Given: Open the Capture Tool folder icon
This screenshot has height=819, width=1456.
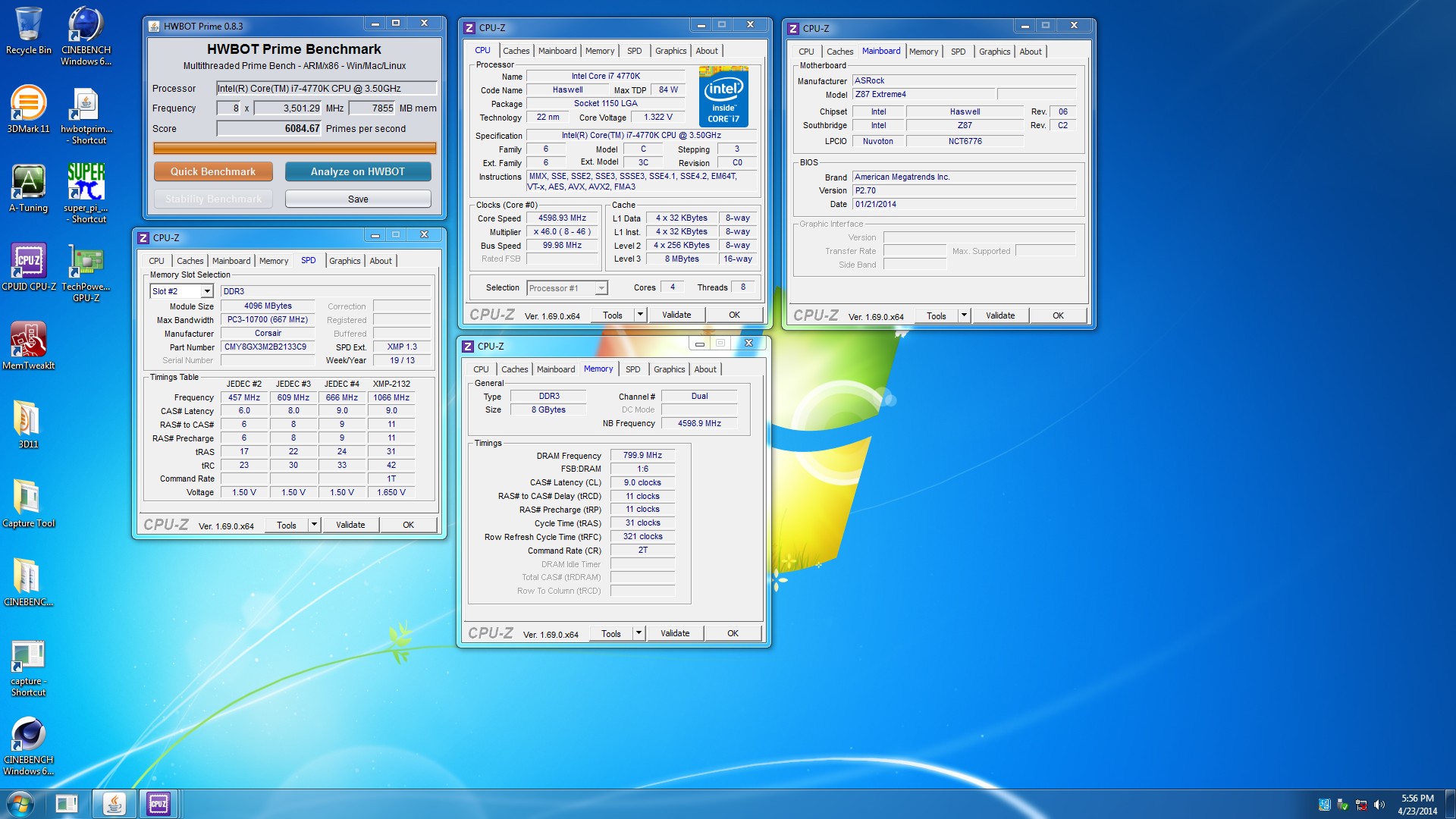Looking at the screenshot, I should [28, 504].
